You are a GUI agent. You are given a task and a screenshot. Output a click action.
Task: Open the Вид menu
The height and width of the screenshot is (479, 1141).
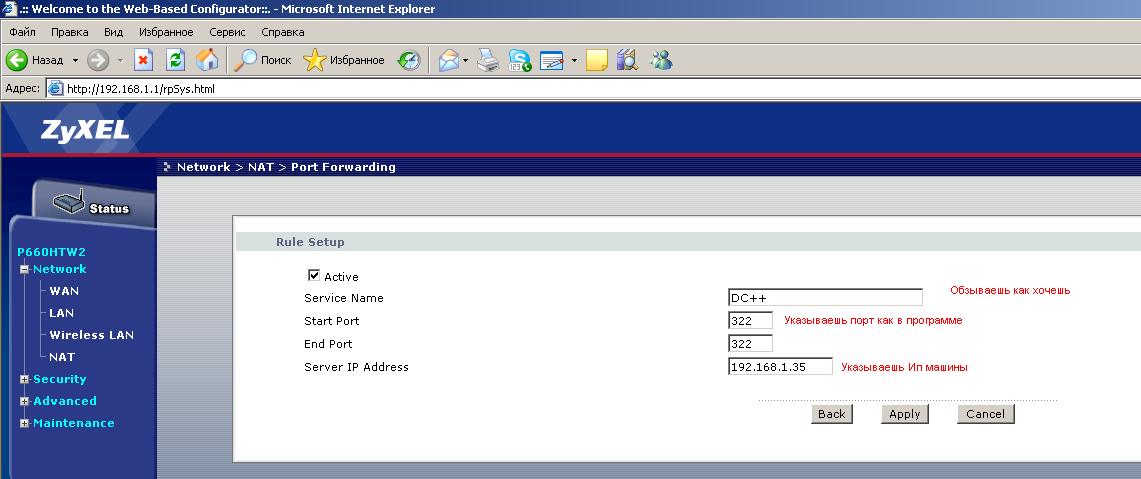click(x=113, y=32)
